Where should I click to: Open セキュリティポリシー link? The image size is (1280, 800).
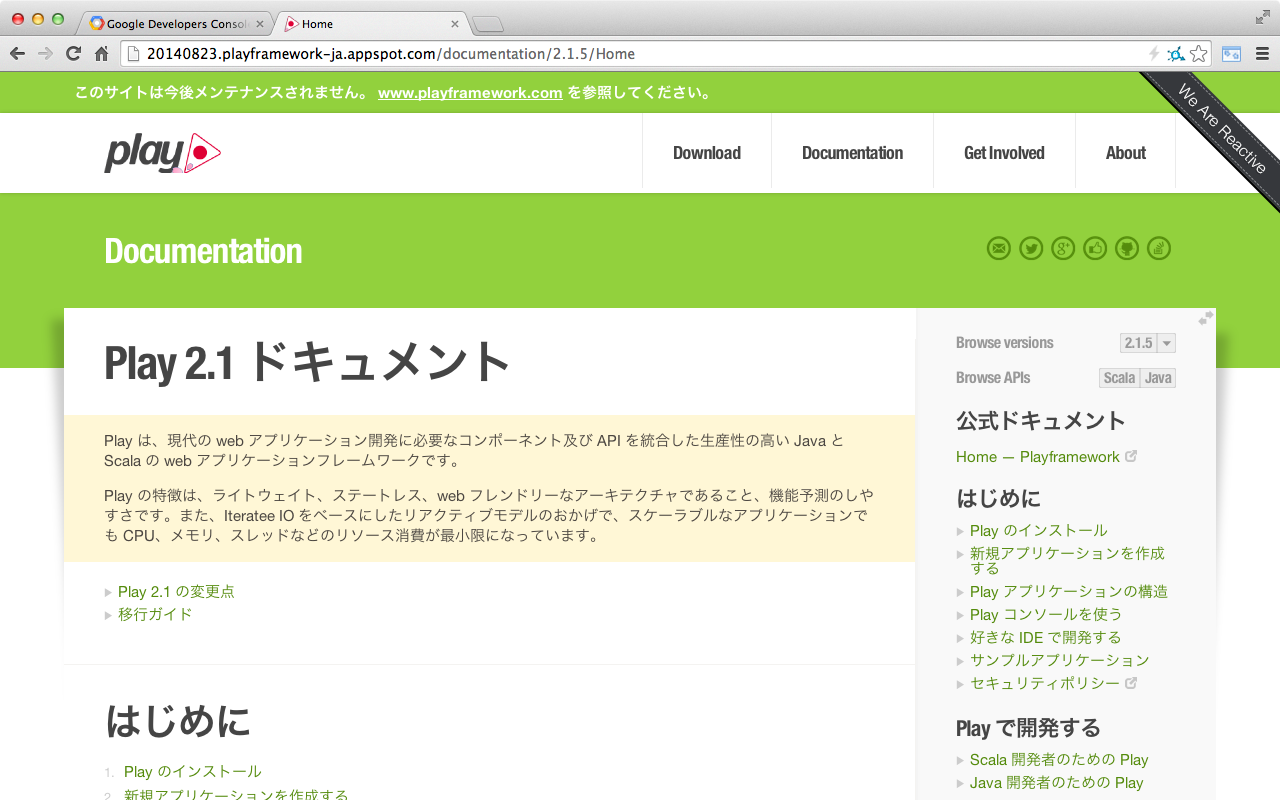[1045, 683]
